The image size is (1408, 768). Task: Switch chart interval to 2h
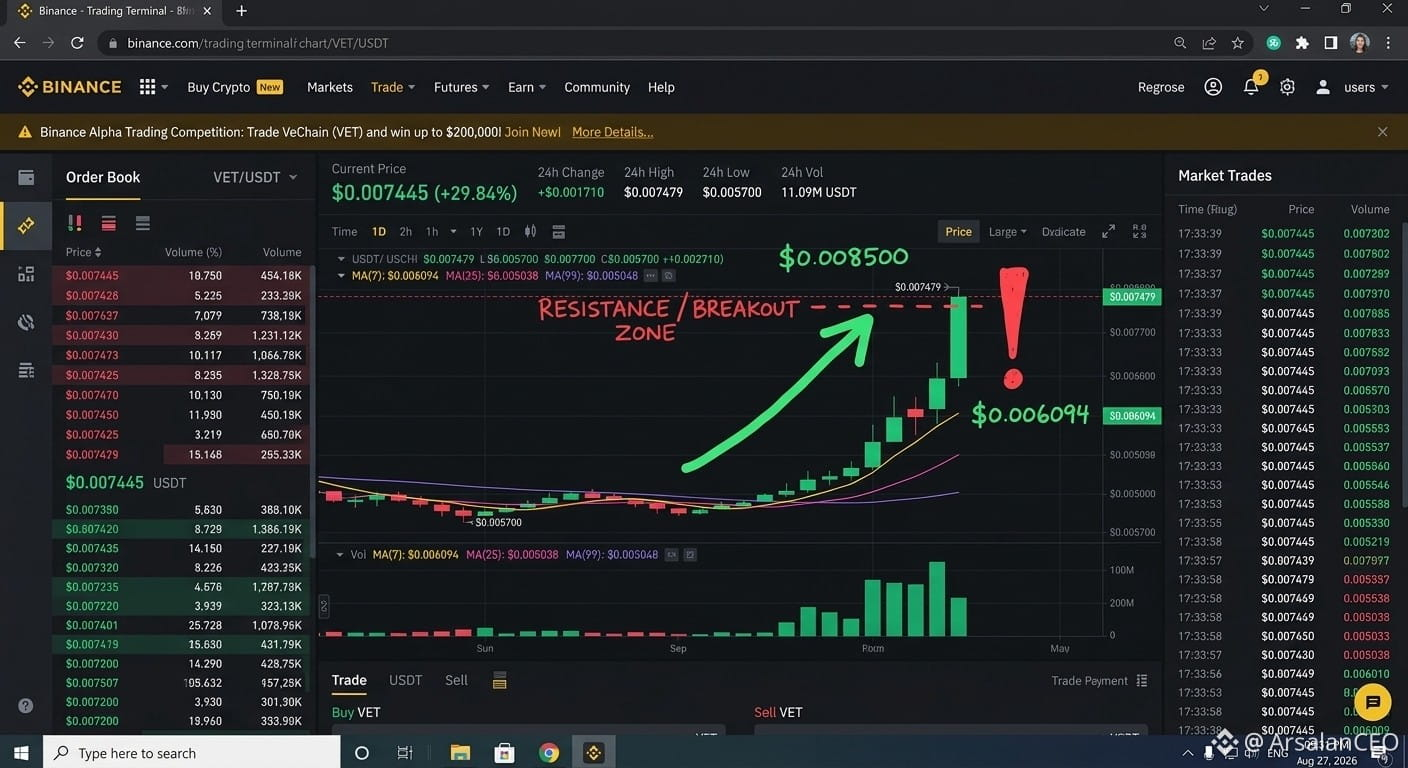406,231
